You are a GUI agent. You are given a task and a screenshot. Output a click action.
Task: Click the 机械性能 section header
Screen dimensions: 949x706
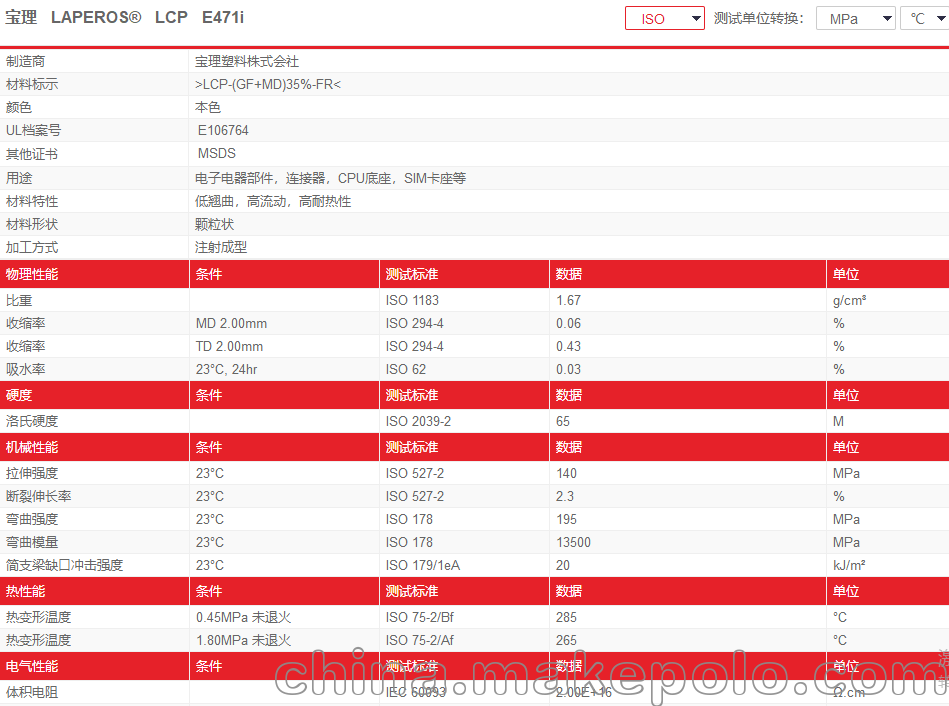coord(32,447)
